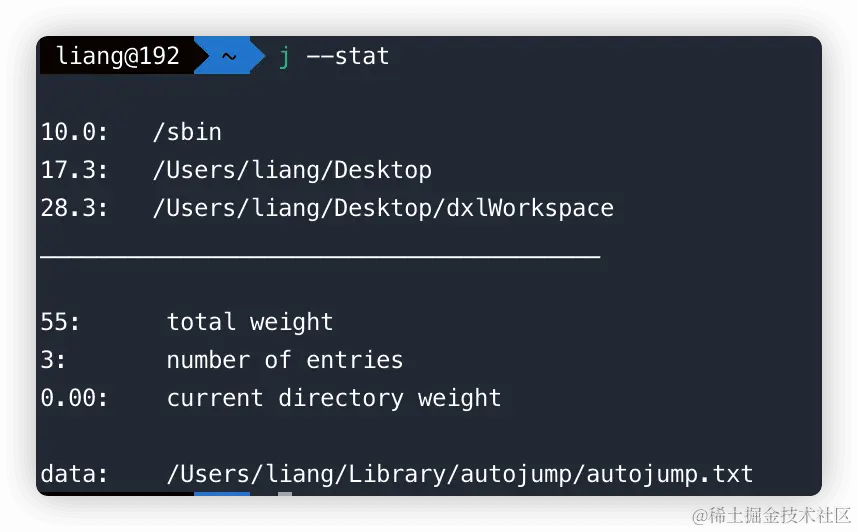The image size is (858, 532).
Task: Click the --stat argument text
Action: point(347,56)
